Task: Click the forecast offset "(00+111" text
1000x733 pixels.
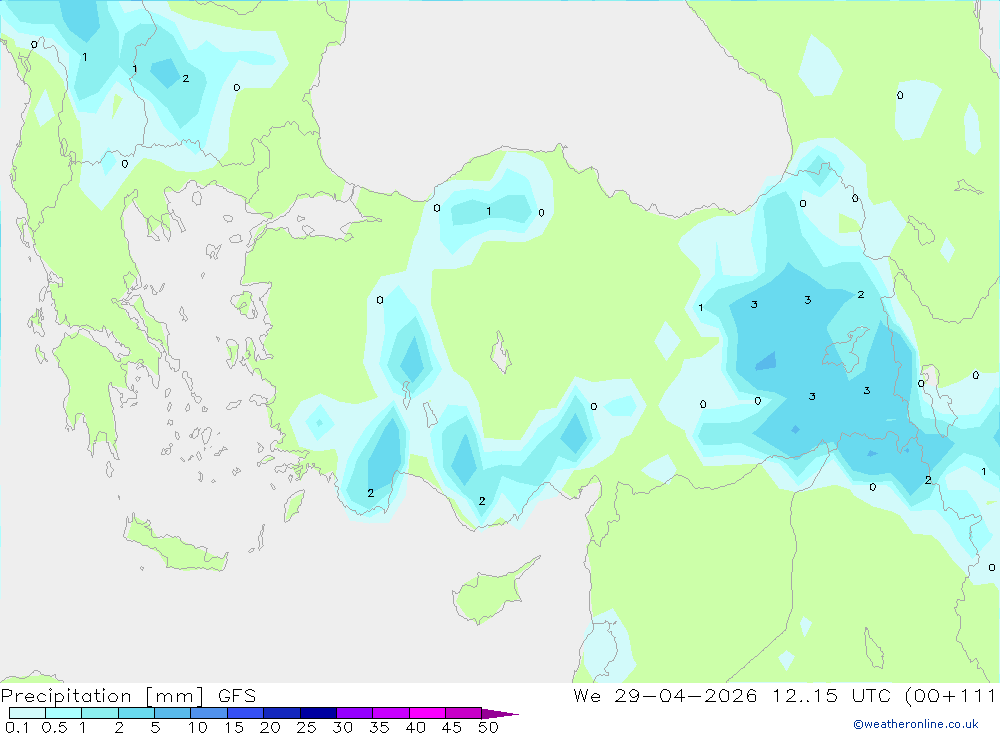Action: click(x=950, y=696)
